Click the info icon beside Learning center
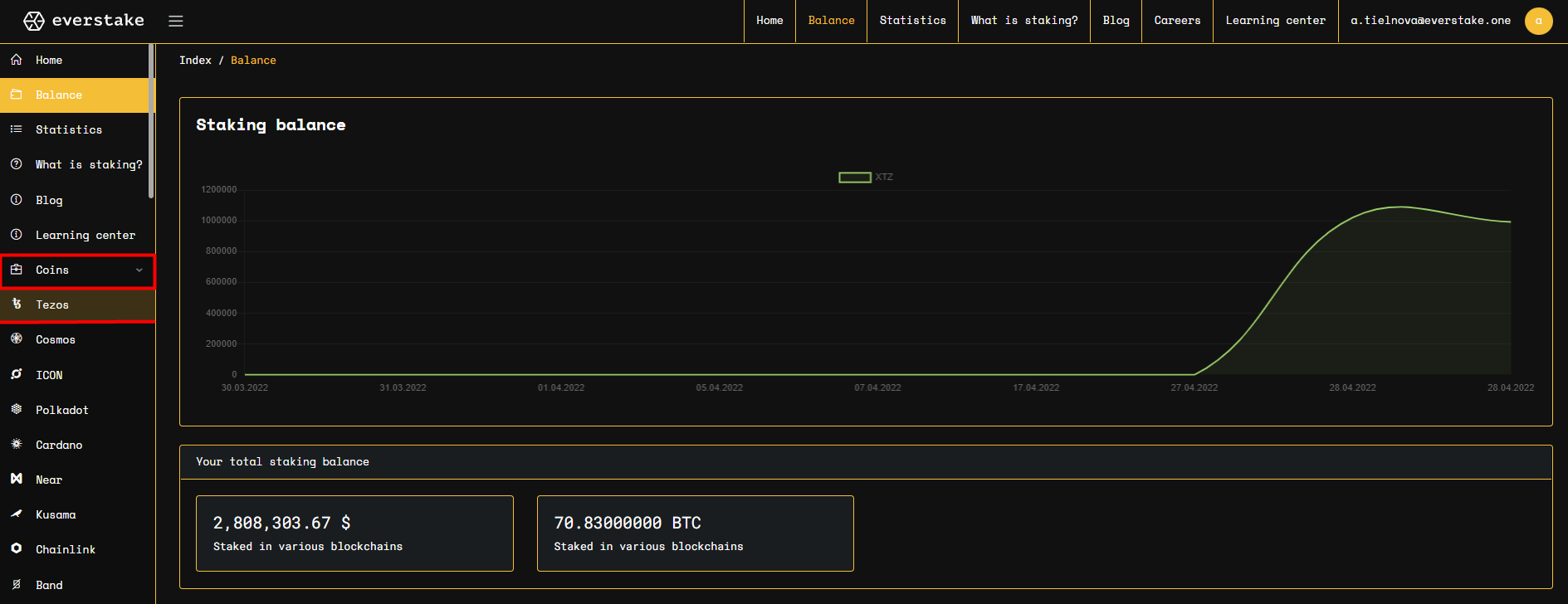 (x=17, y=235)
